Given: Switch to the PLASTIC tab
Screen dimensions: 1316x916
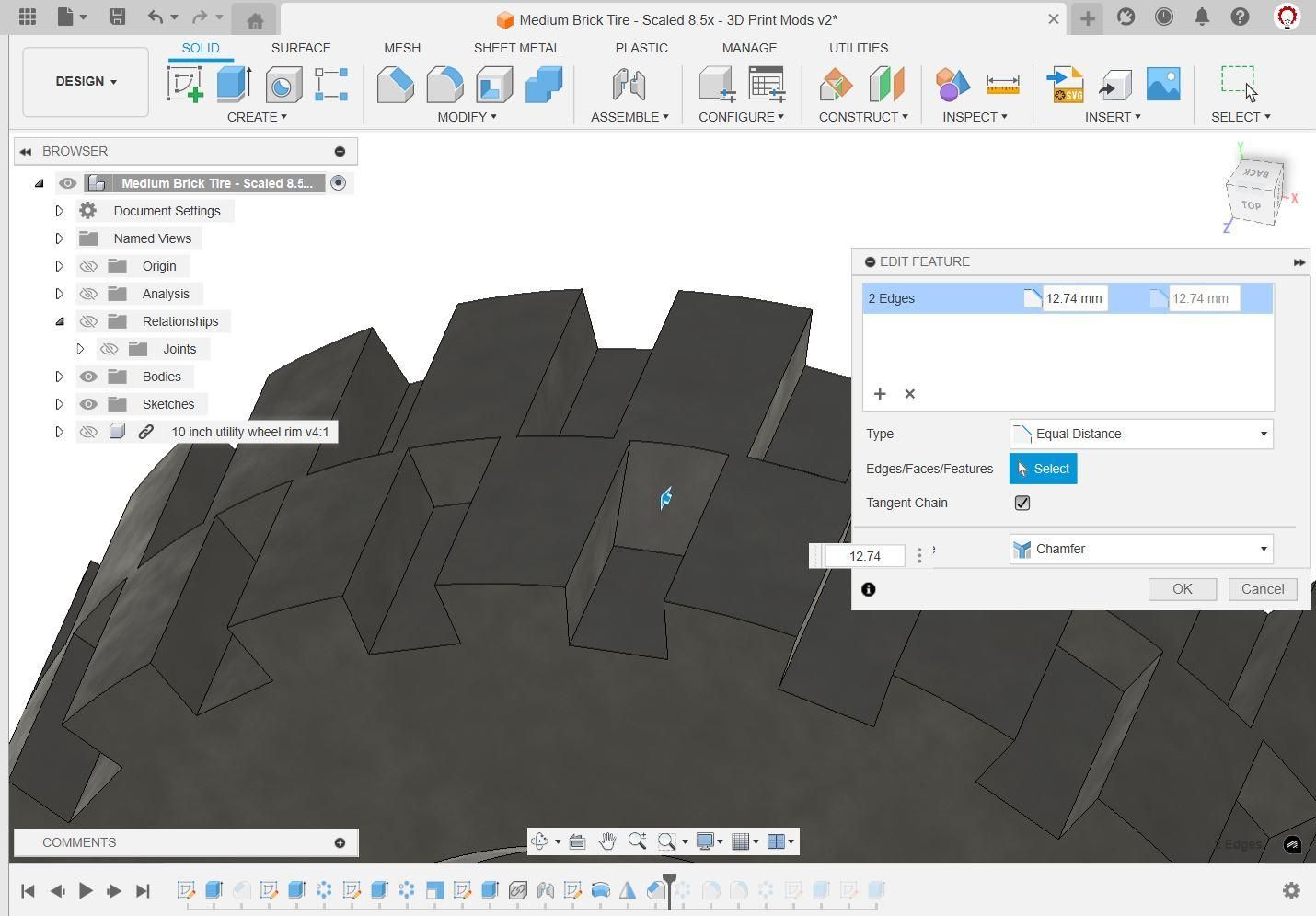Looking at the screenshot, I should point(641,48).
